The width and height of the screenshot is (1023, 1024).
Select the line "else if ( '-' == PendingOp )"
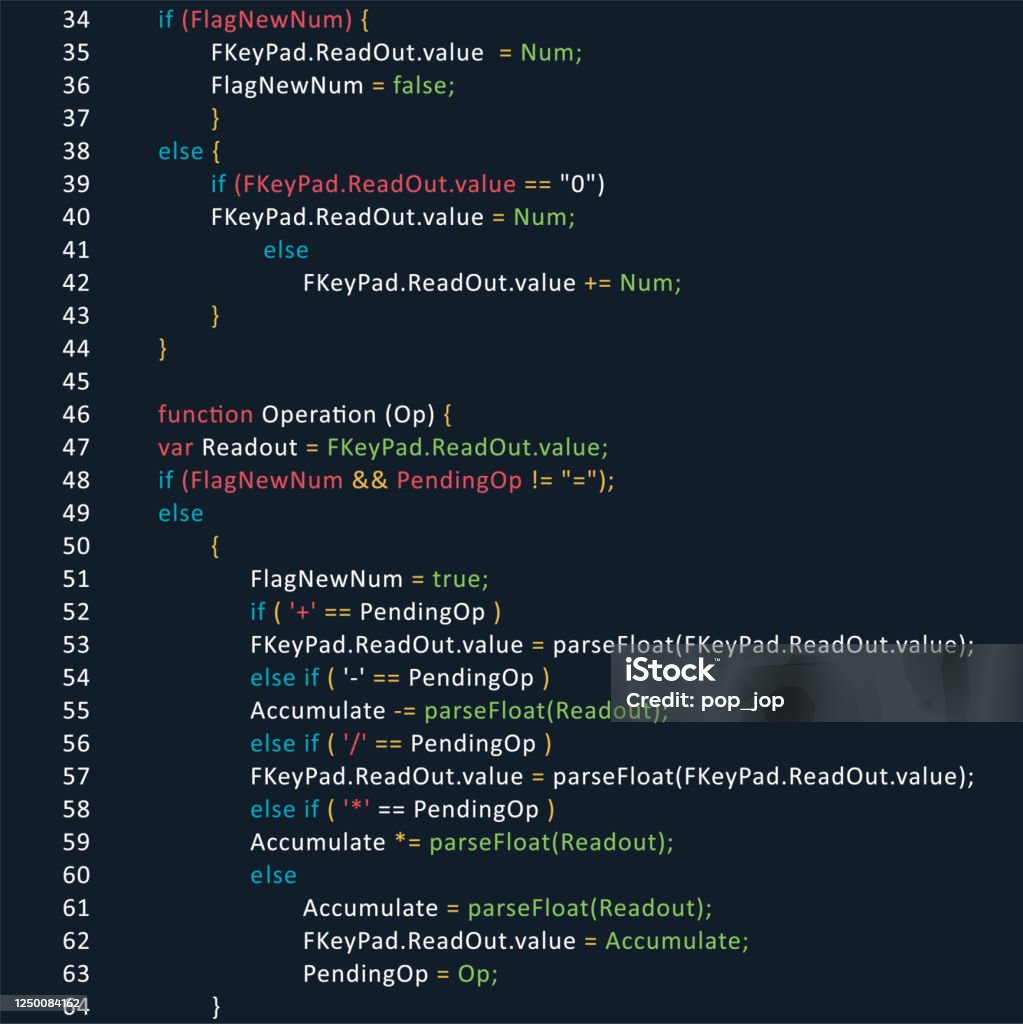click(400, 678)
